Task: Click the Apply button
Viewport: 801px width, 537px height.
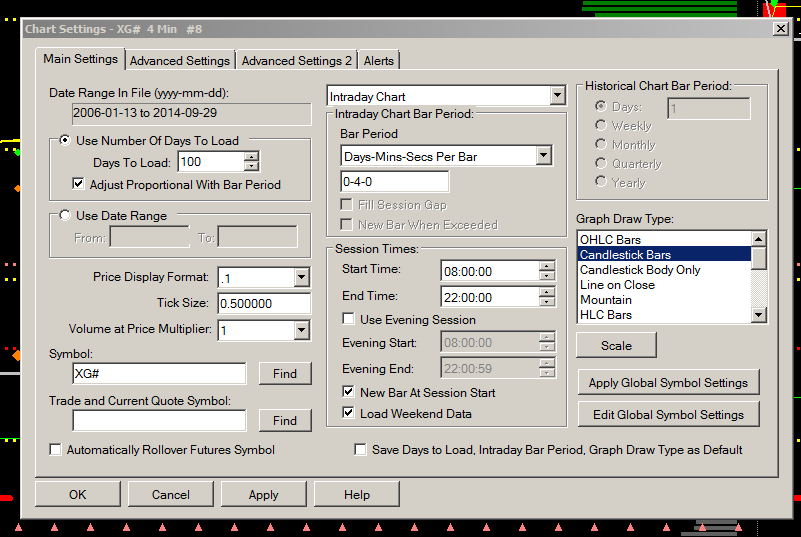Action: [x=264, y=494]
